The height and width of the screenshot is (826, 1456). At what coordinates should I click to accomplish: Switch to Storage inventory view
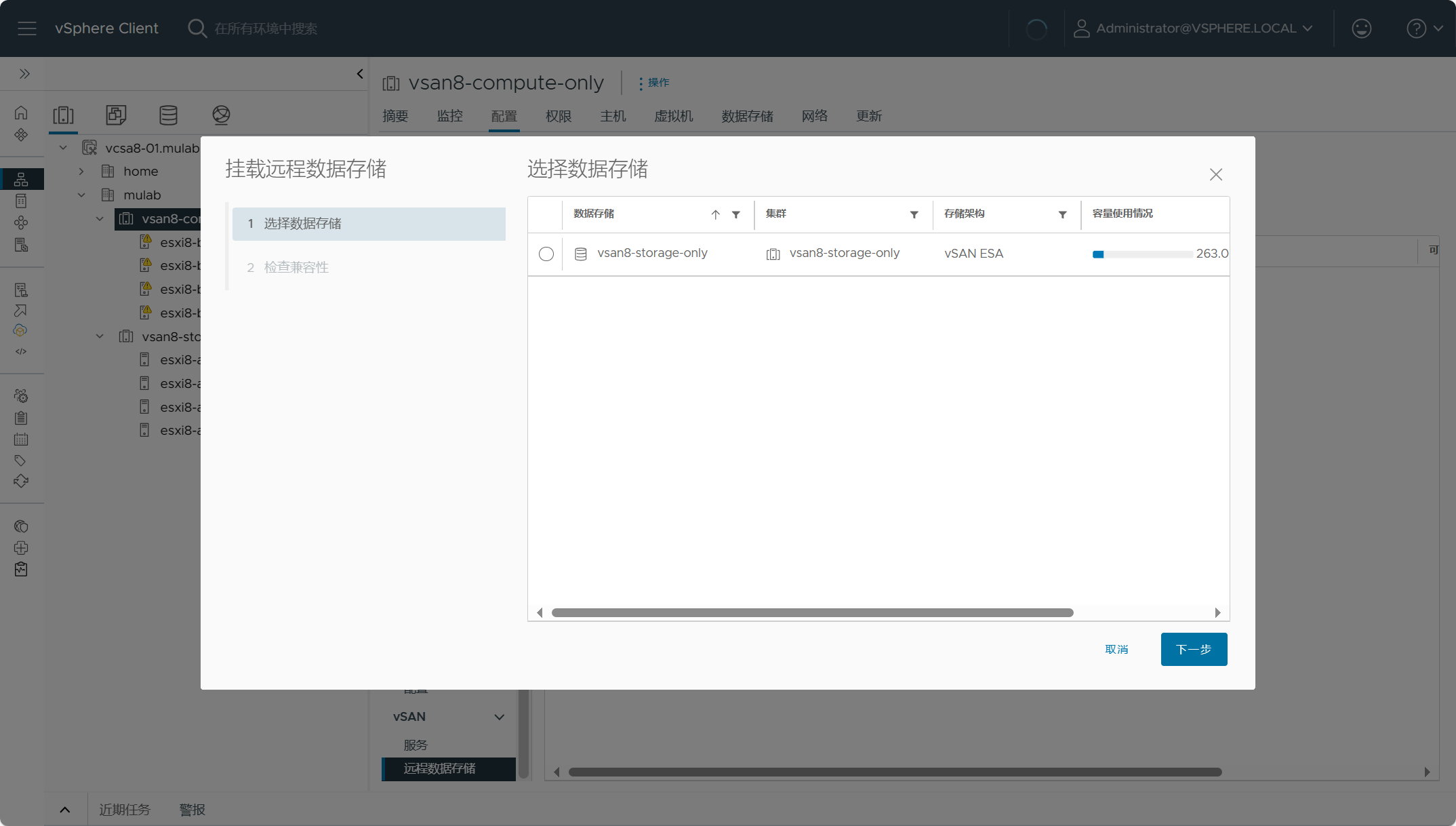click(168, 115)
